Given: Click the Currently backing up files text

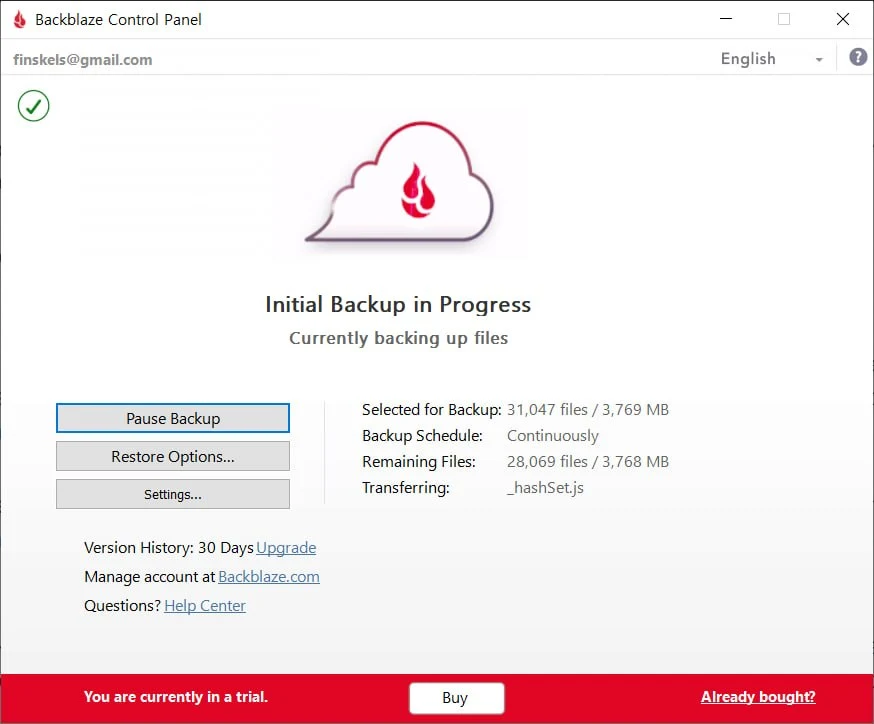Looking at the screenshot, I should click(x=399, y=338).
